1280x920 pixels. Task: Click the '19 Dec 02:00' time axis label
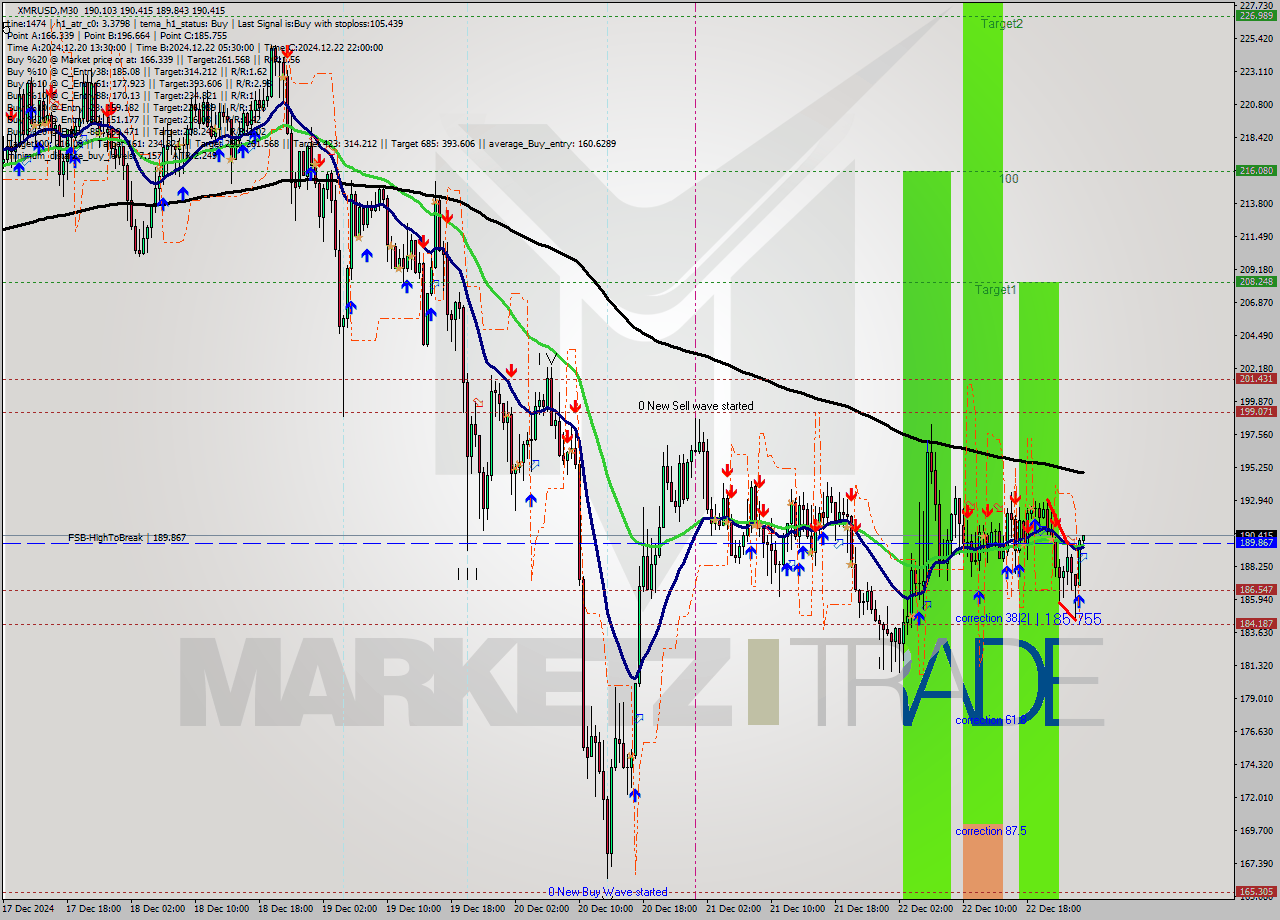pos(351,910)
